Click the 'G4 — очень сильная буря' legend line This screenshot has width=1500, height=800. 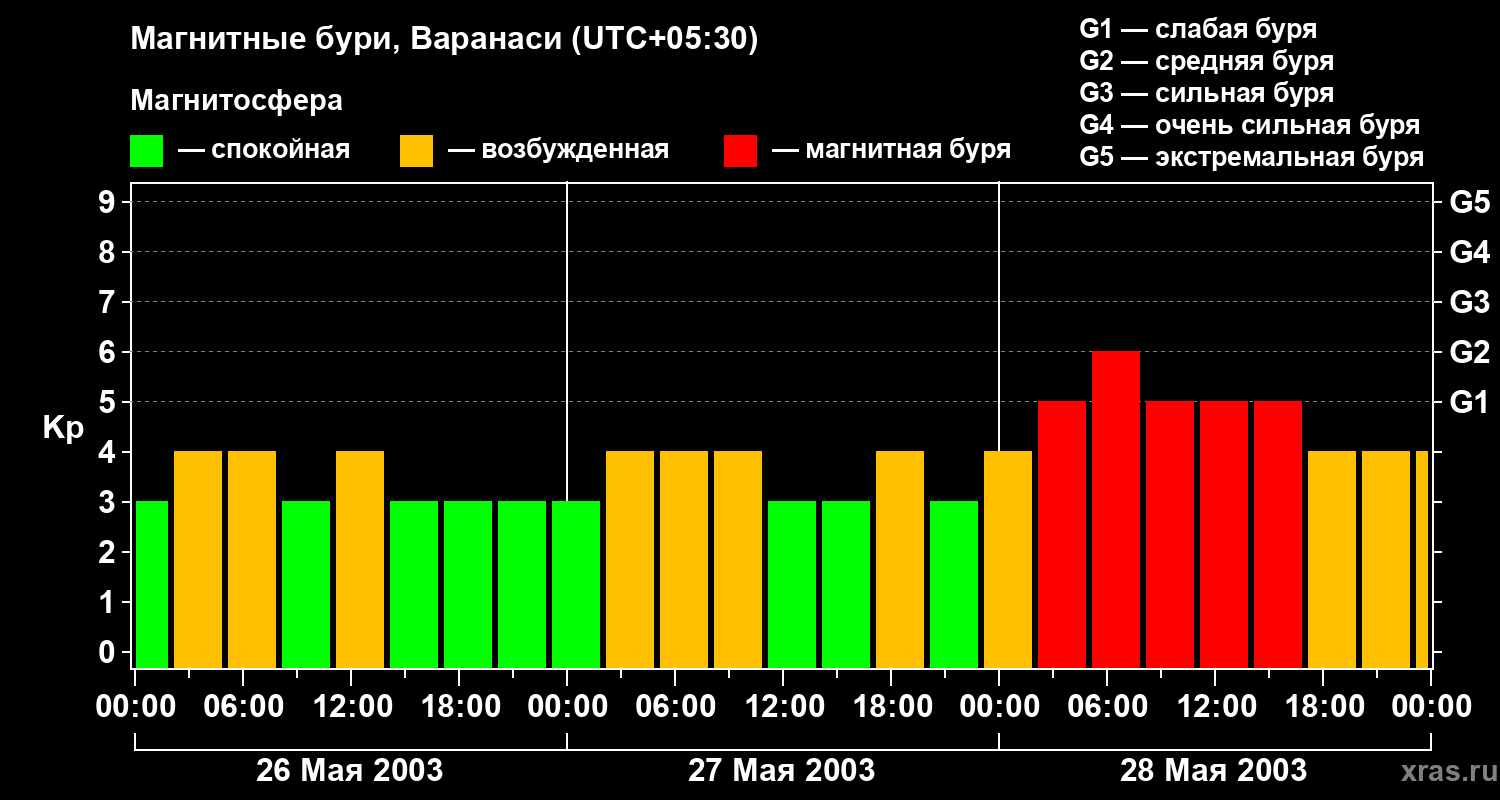[1249, 124]
